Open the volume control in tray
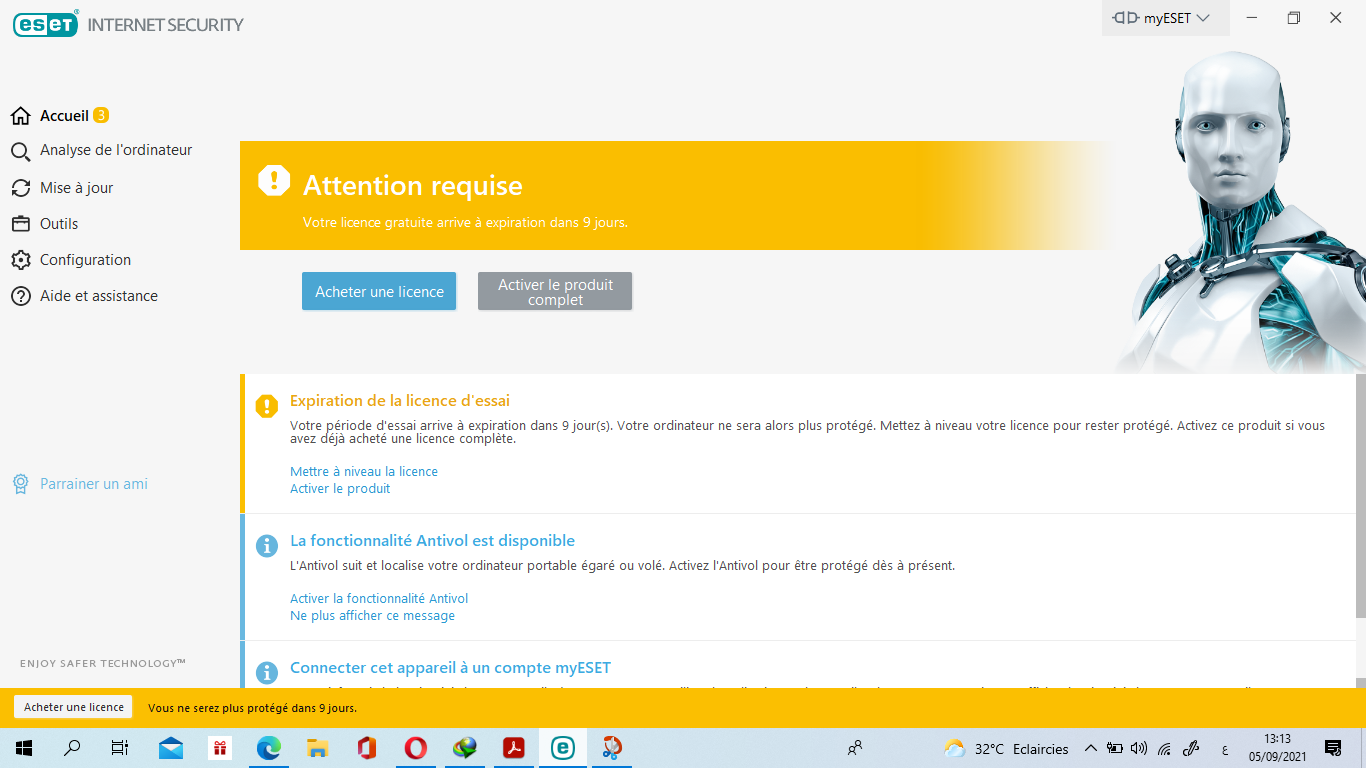Screen dimensions: 1366x768 1139,748
